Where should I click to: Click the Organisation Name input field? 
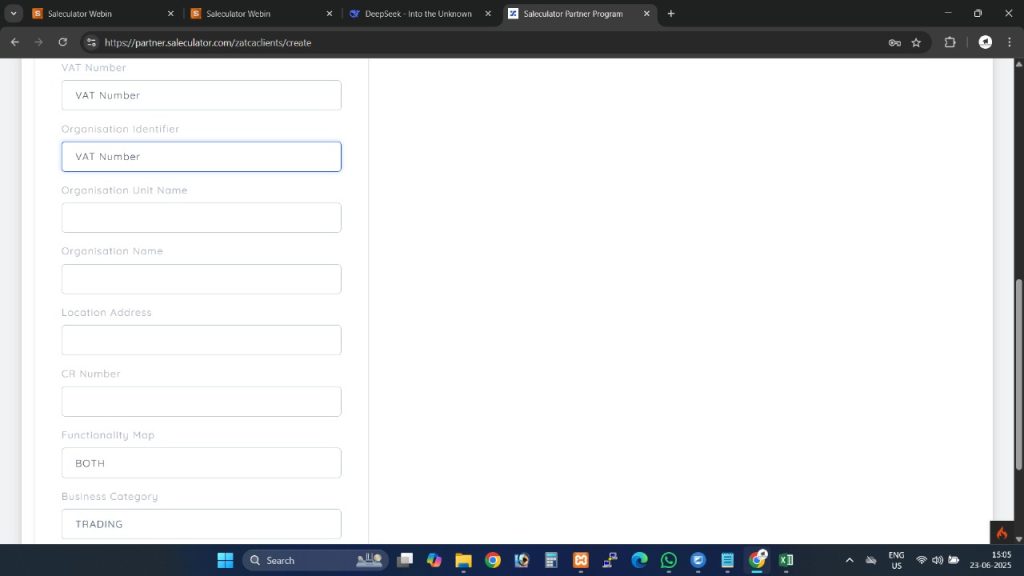pyautogui.click(x=201, y=279)
